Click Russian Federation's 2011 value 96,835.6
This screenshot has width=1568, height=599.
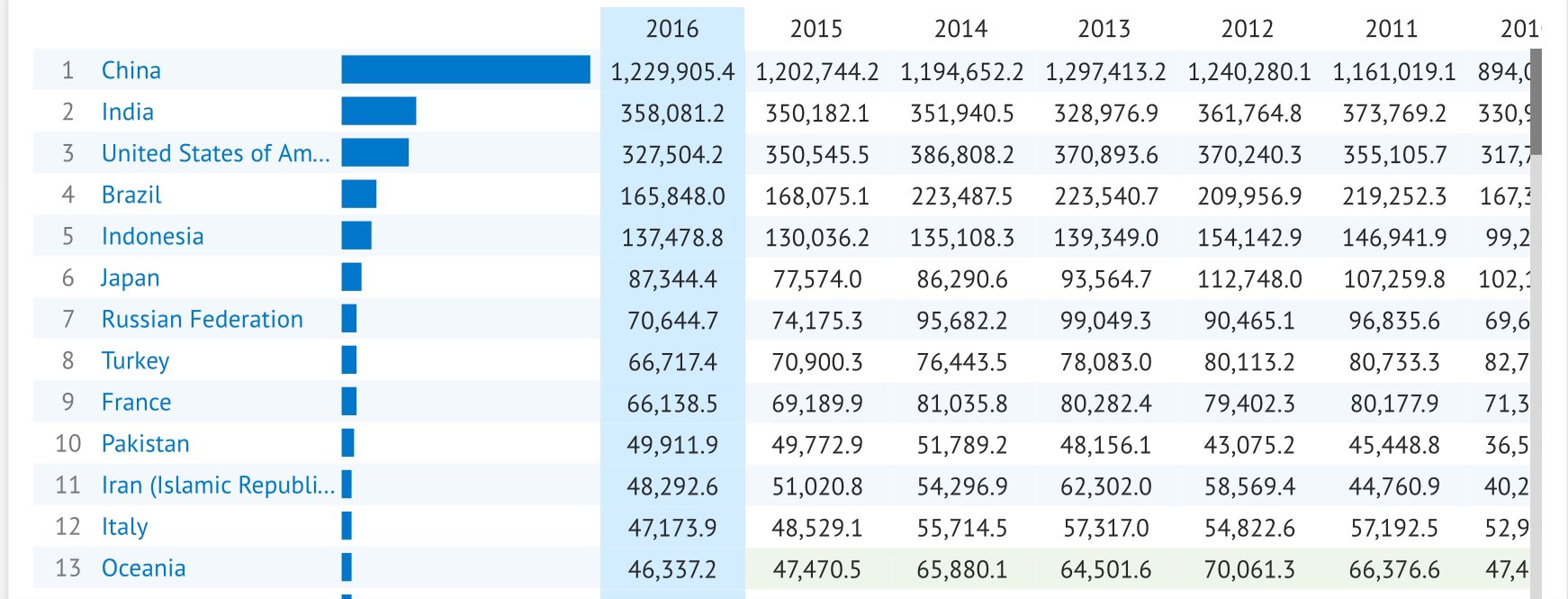(1393, 321)
